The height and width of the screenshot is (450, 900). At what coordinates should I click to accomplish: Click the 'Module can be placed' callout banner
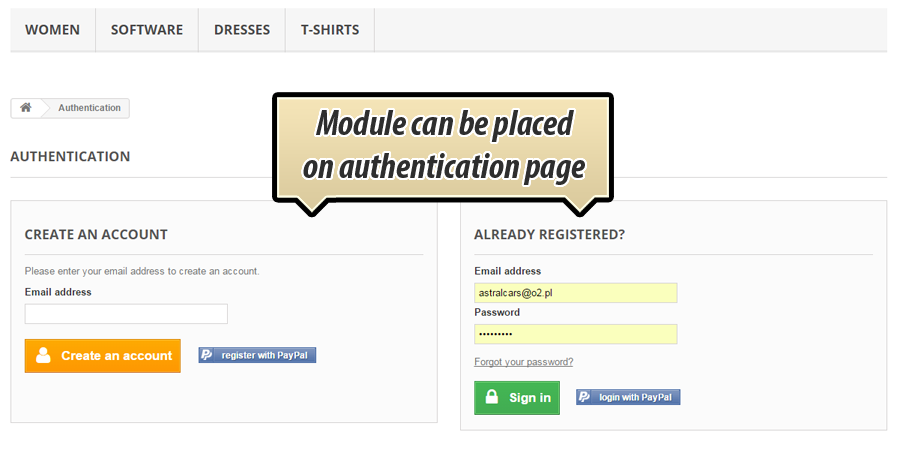point(443,146)
